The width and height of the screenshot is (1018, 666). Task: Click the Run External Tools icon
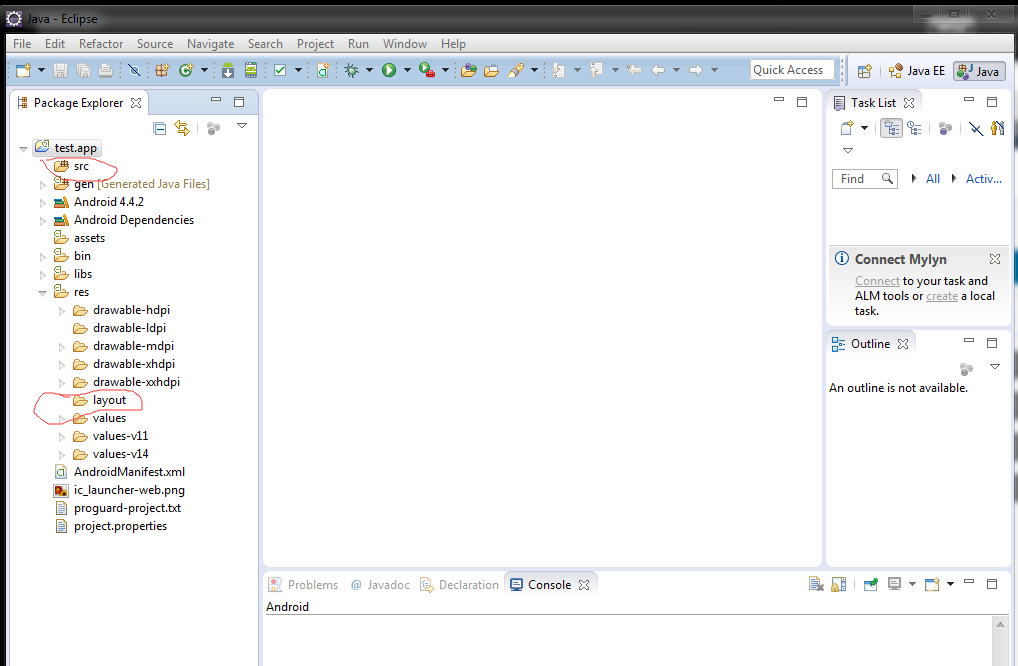(x=427, y=70)
